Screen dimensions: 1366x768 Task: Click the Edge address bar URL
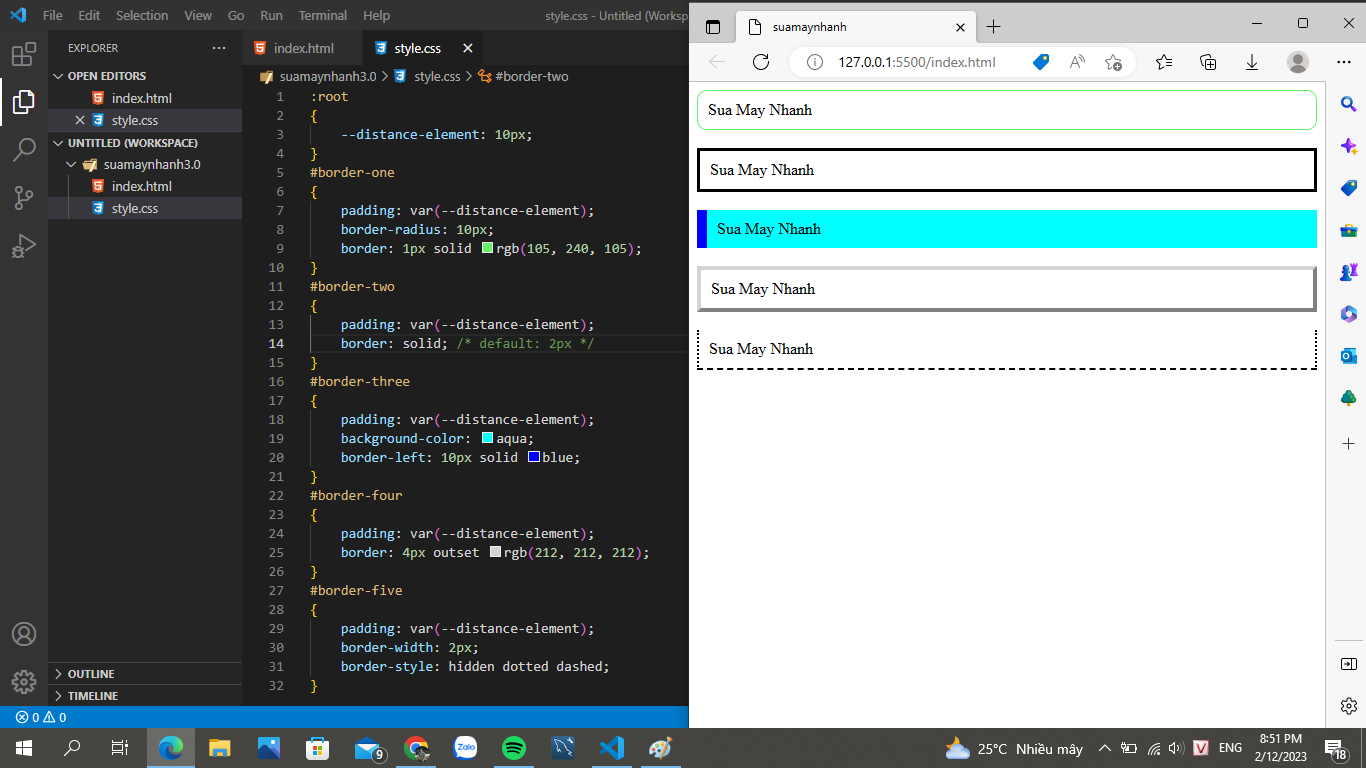click(917, 62)
